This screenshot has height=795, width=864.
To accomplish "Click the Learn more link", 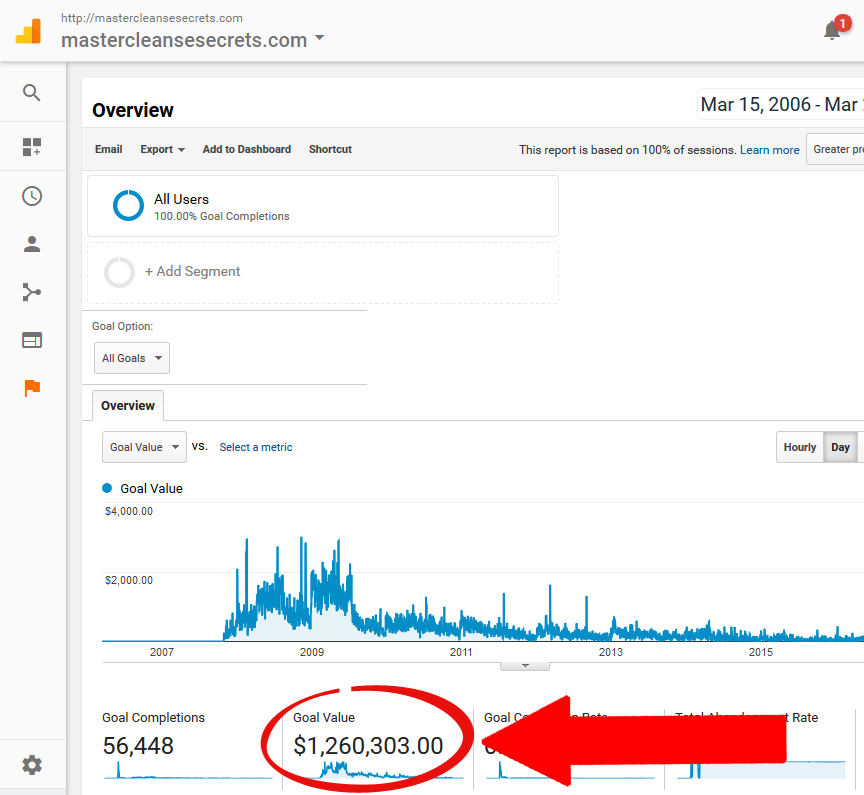I will (769, 150).
